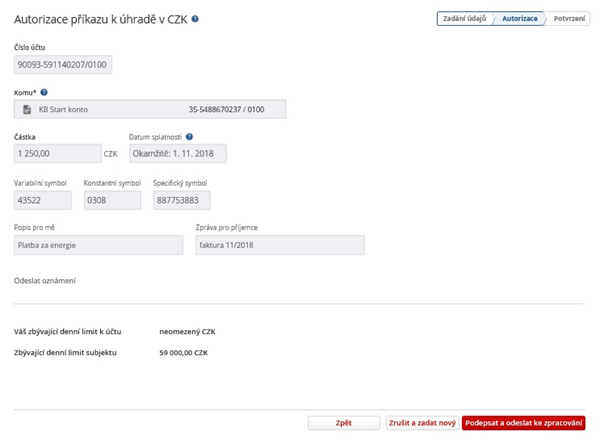Click Váš zbývající denní limit k účtu label
The width and height of the screenshot is (600, 444).
(x=68, y=331)
